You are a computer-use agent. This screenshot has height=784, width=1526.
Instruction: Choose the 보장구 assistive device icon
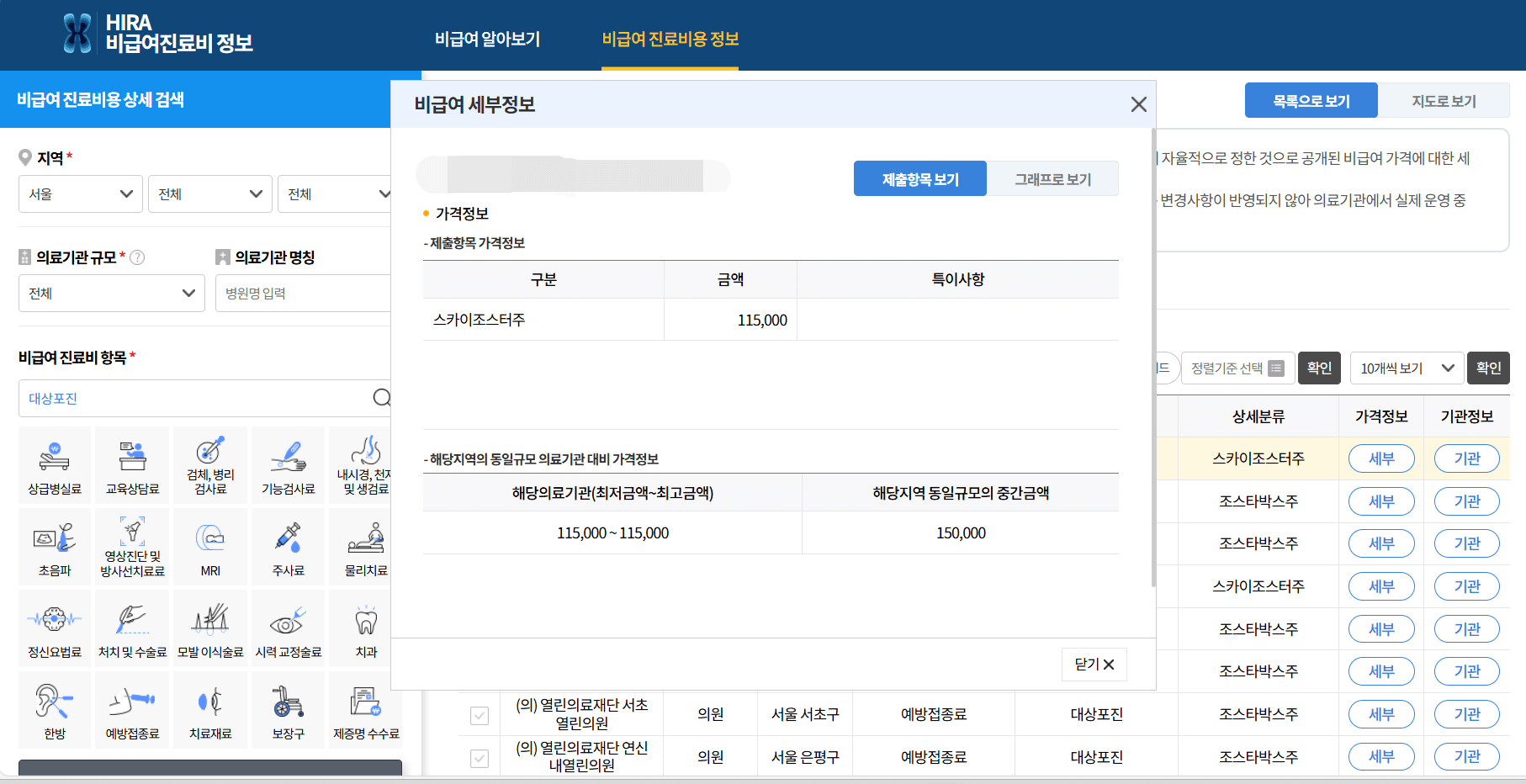[288, 709]
